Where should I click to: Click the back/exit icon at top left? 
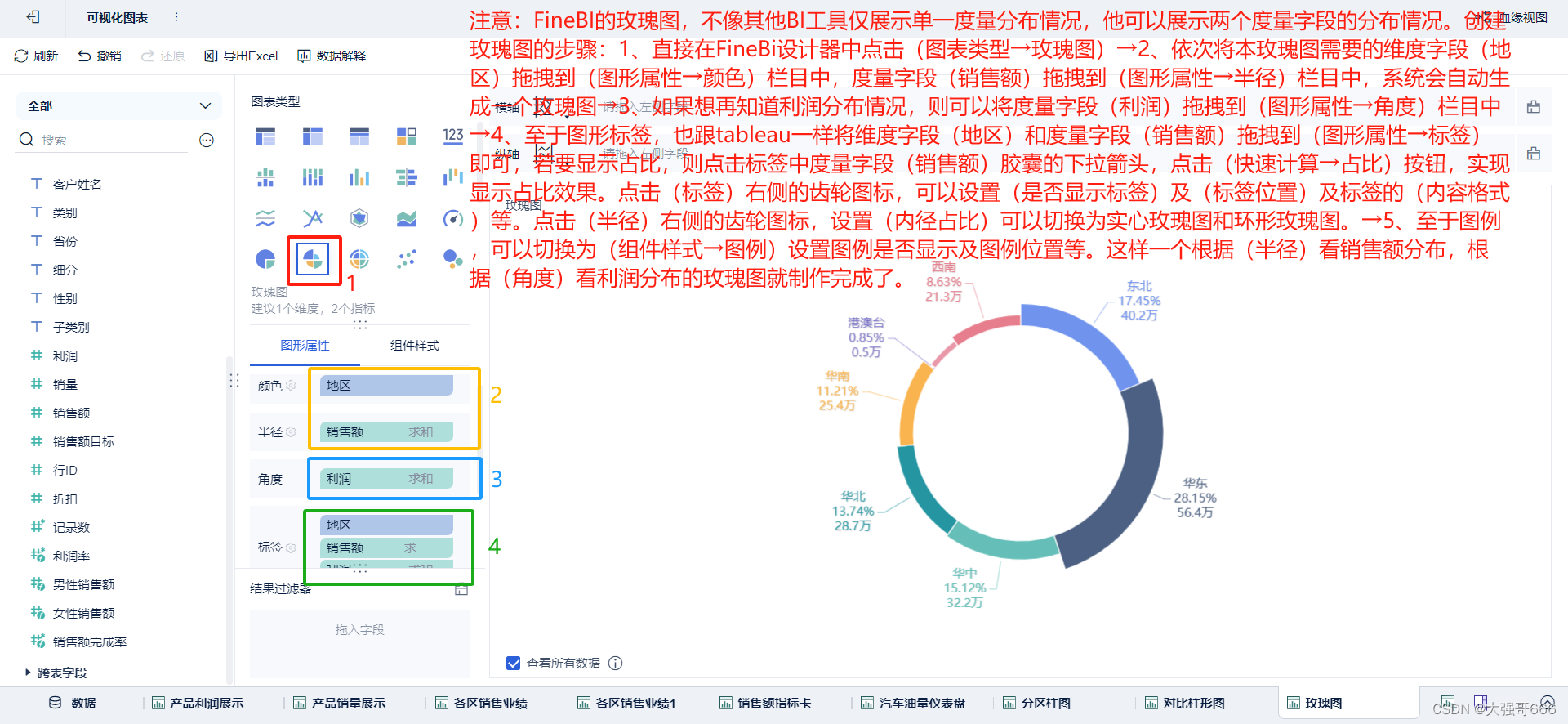[x=33, y=16]
